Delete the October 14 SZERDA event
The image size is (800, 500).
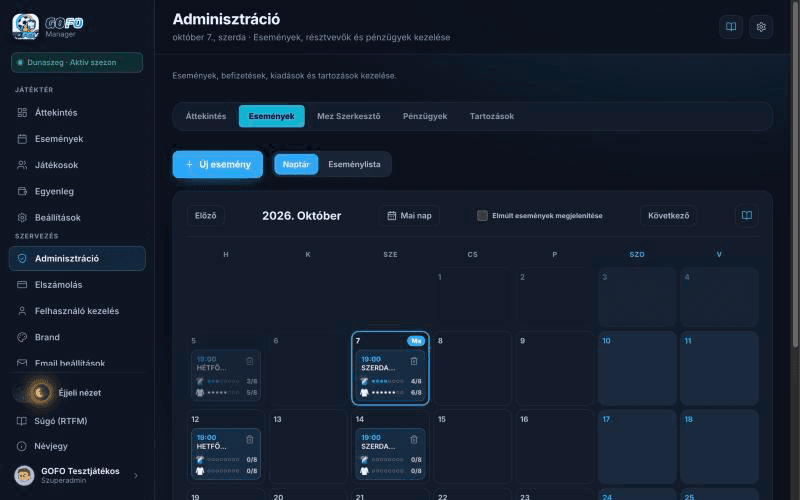414,439
